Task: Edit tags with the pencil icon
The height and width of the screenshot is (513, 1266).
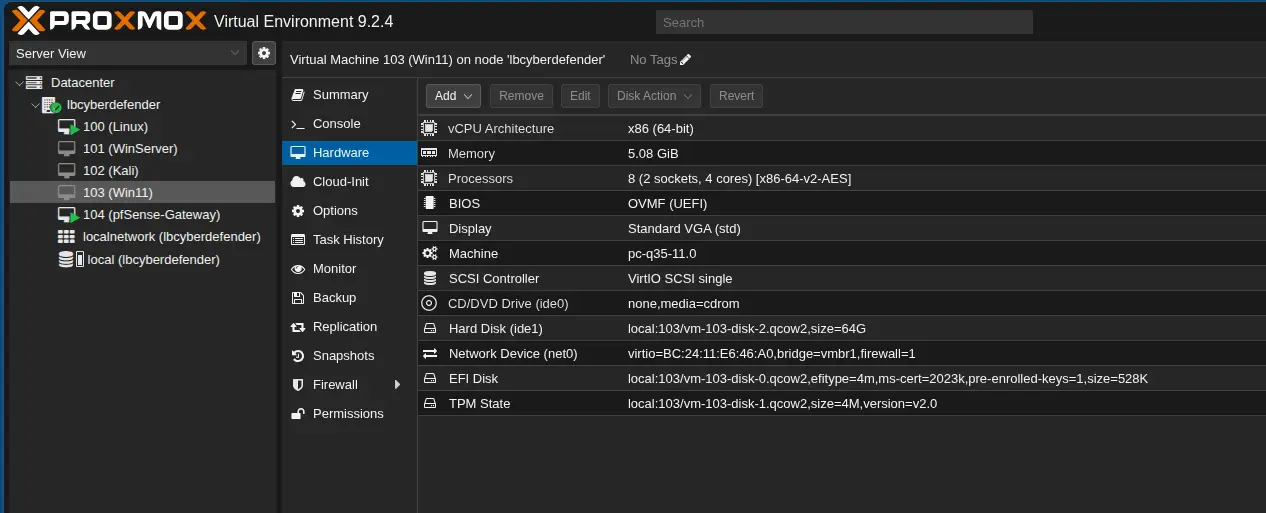Action: tap(685, 60)
